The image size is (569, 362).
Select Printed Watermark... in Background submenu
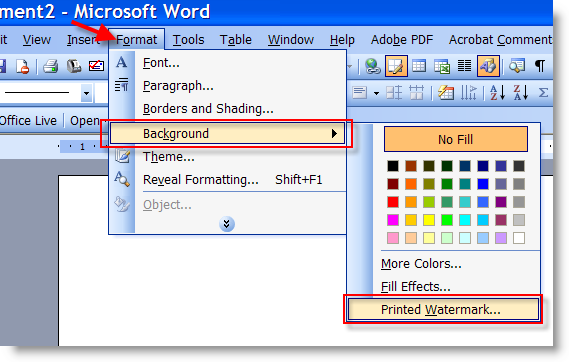coord(443,309)
